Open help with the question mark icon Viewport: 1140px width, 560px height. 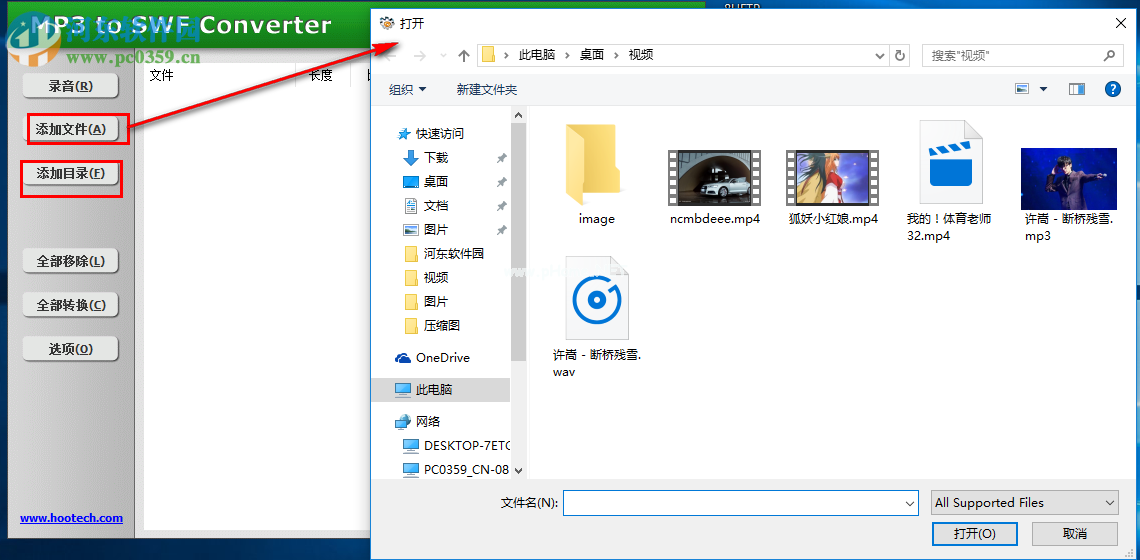click(1112, 89)
